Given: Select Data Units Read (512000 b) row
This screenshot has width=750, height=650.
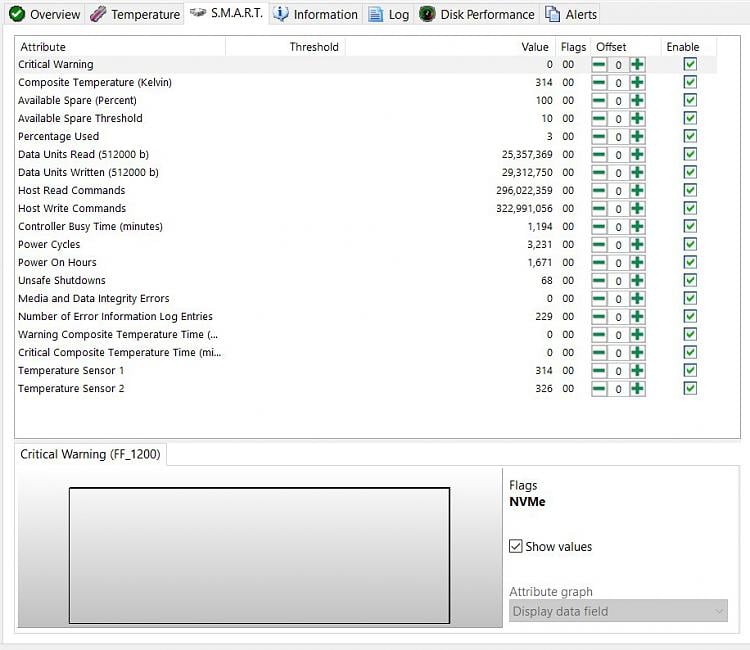Looking at the screenshot, I should (x=366, y=154).
